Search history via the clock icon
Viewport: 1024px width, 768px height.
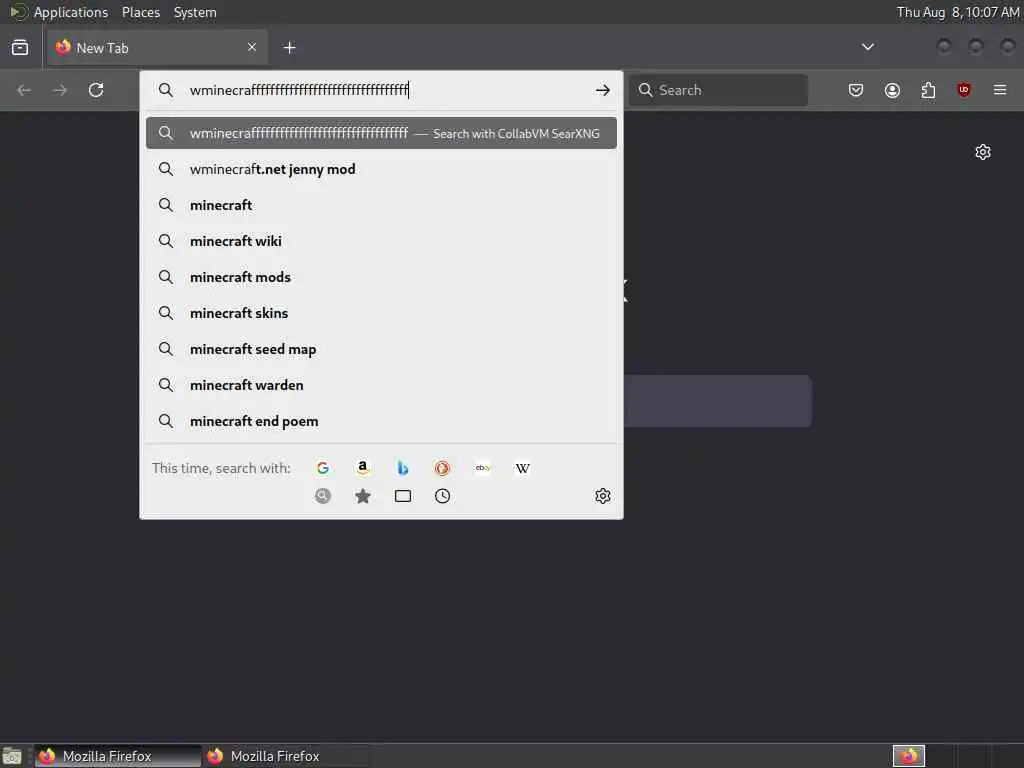[x=442, y=496]
